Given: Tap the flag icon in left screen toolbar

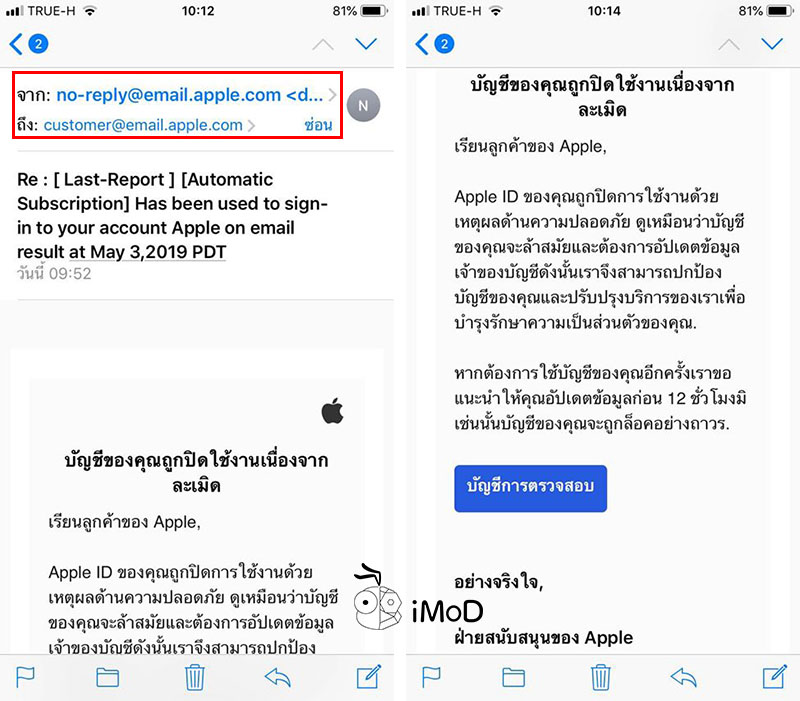Looking at the screenshot, I should point(25,677).
